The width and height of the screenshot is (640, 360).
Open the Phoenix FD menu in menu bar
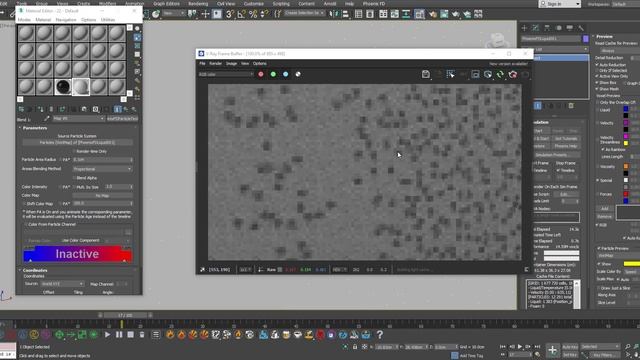(374, 4)
